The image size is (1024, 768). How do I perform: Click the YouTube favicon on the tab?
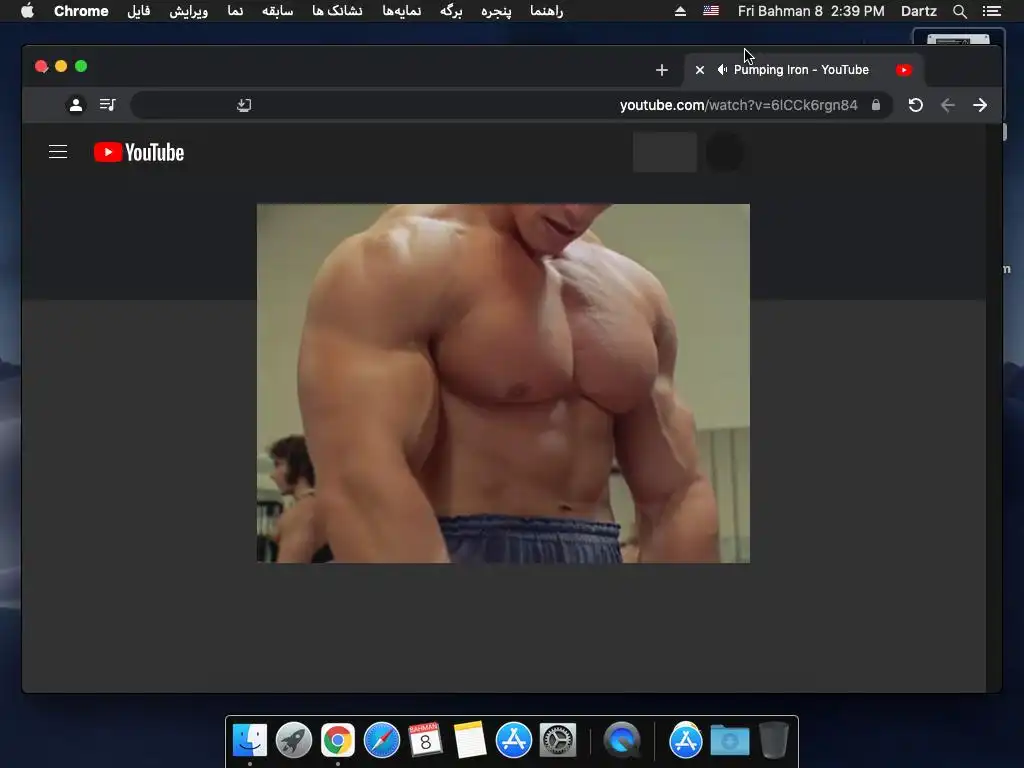[904, 70]
